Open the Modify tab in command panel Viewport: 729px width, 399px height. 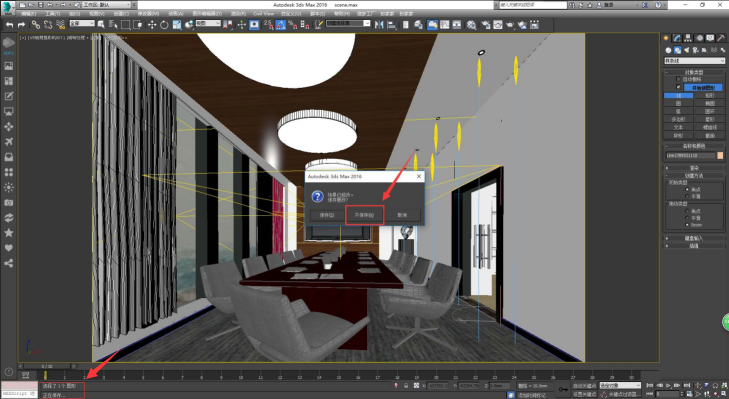click(677, 38)
